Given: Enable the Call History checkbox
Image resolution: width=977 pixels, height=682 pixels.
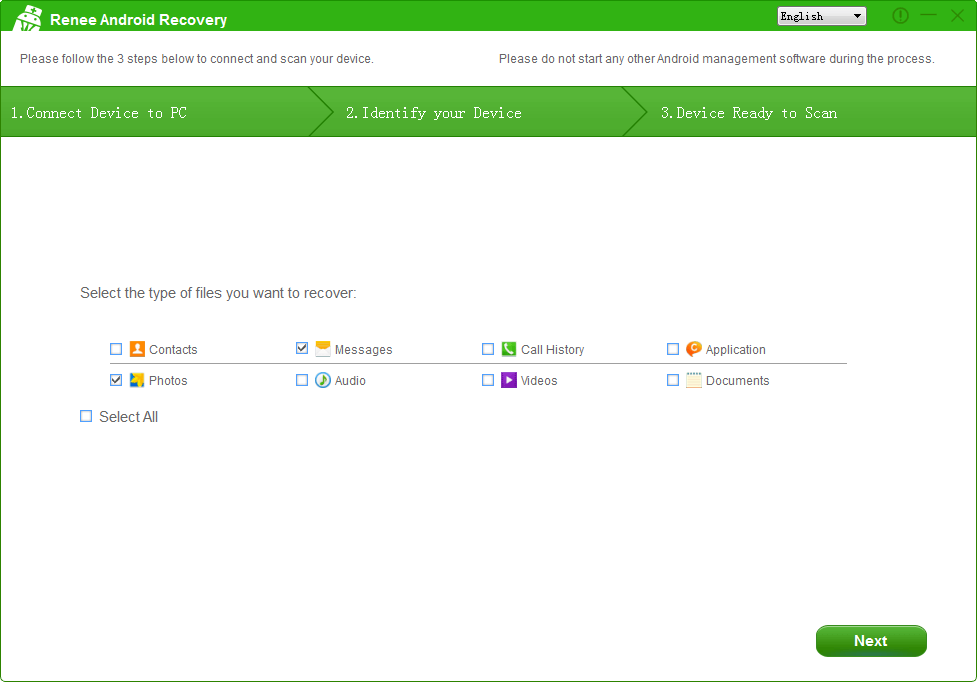Looking at the screenshot, I should click(x=488, y=349).
